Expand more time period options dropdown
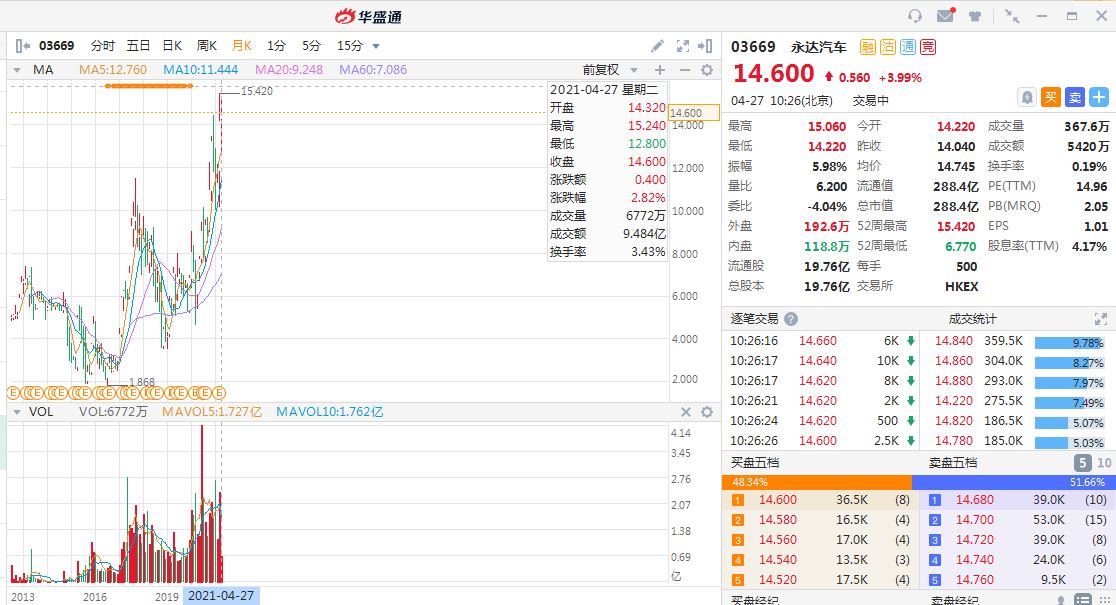1116x605 pixels. click(376, 46)
